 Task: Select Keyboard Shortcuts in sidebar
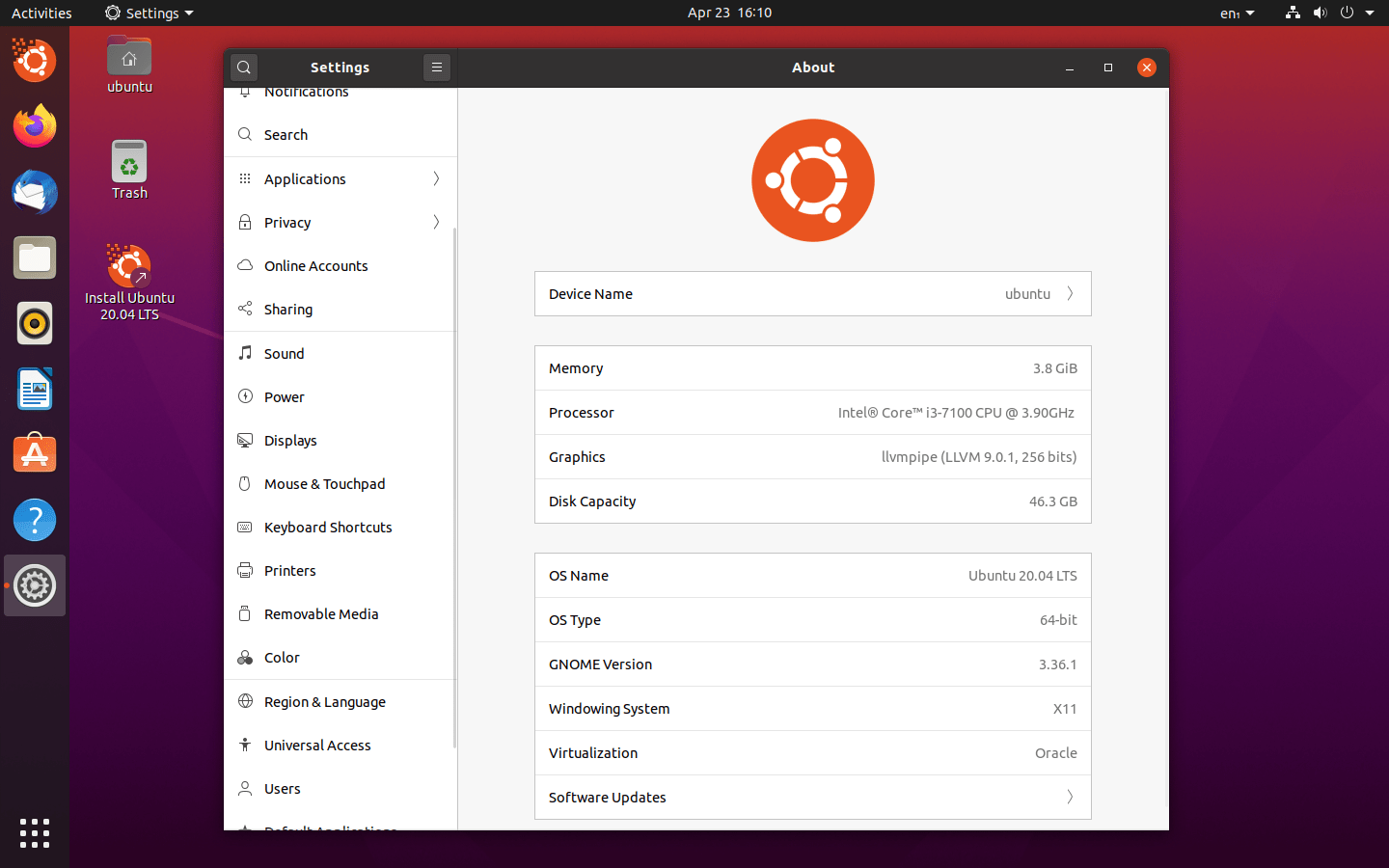click(x=340, y=527)
